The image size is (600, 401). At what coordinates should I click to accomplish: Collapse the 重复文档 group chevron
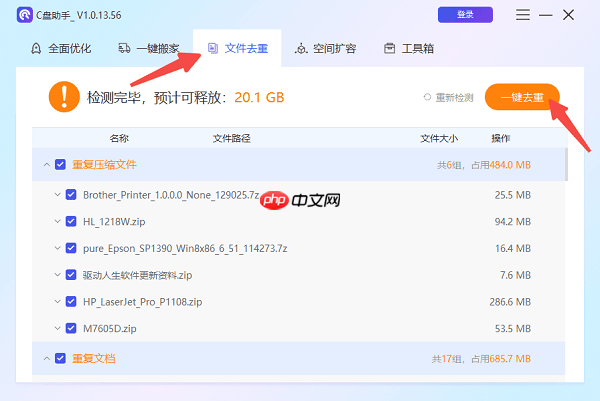point(47,359)
